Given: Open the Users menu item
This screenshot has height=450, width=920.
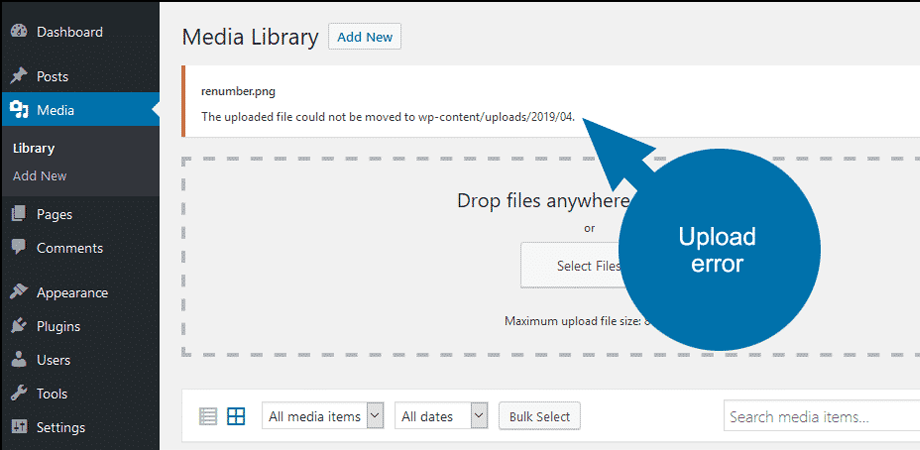Looking at the screenshot, I should [x=80, y=360].
